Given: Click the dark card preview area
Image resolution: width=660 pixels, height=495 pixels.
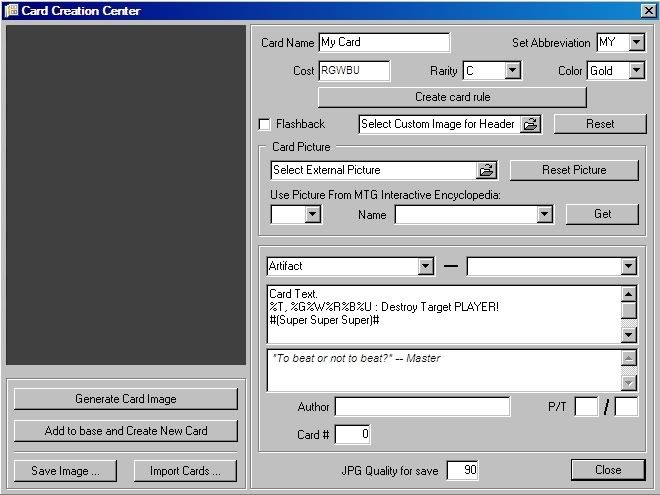Looking at the screenshot, I should click(126, 195).
